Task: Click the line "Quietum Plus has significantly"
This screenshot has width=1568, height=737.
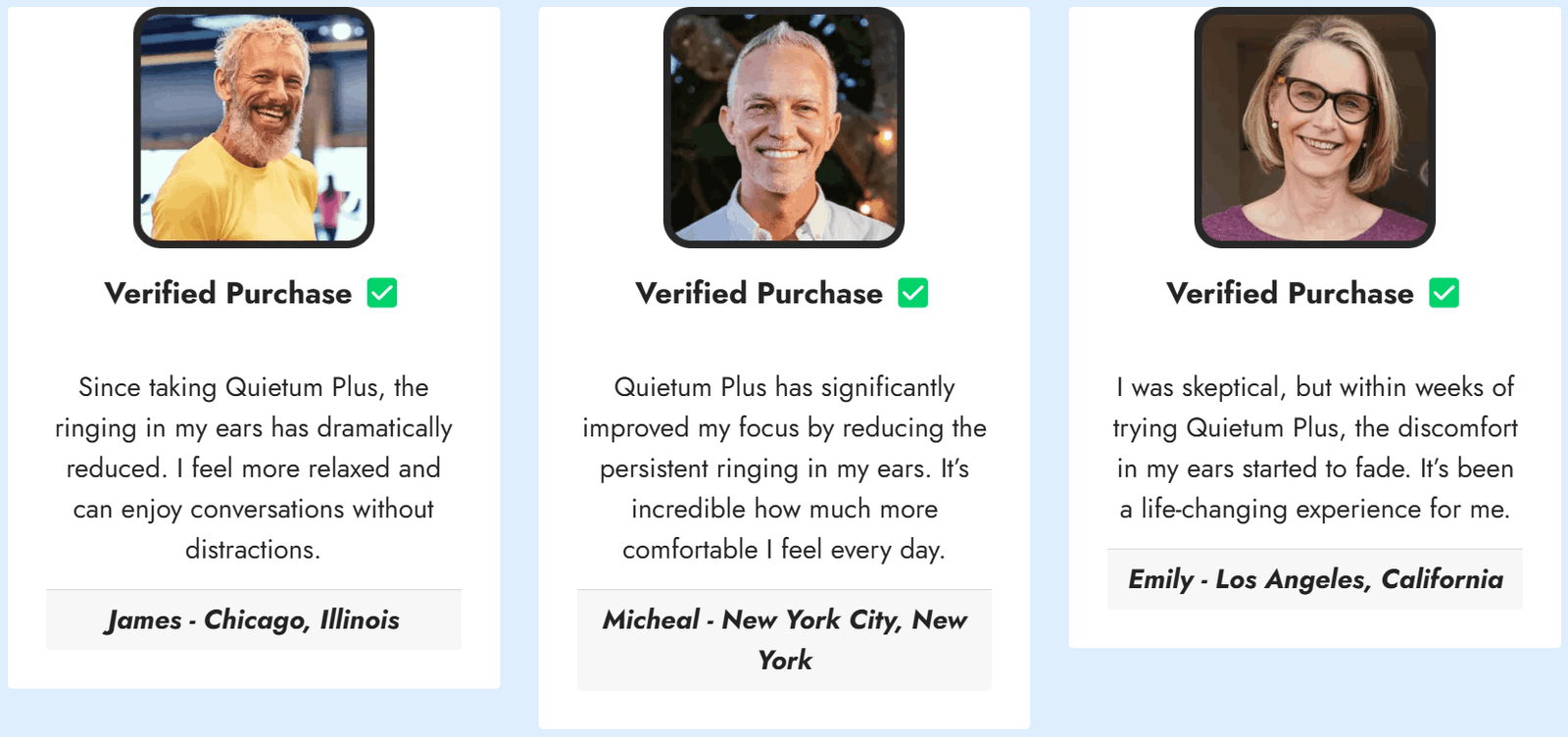Action: (x=784, y=387)
